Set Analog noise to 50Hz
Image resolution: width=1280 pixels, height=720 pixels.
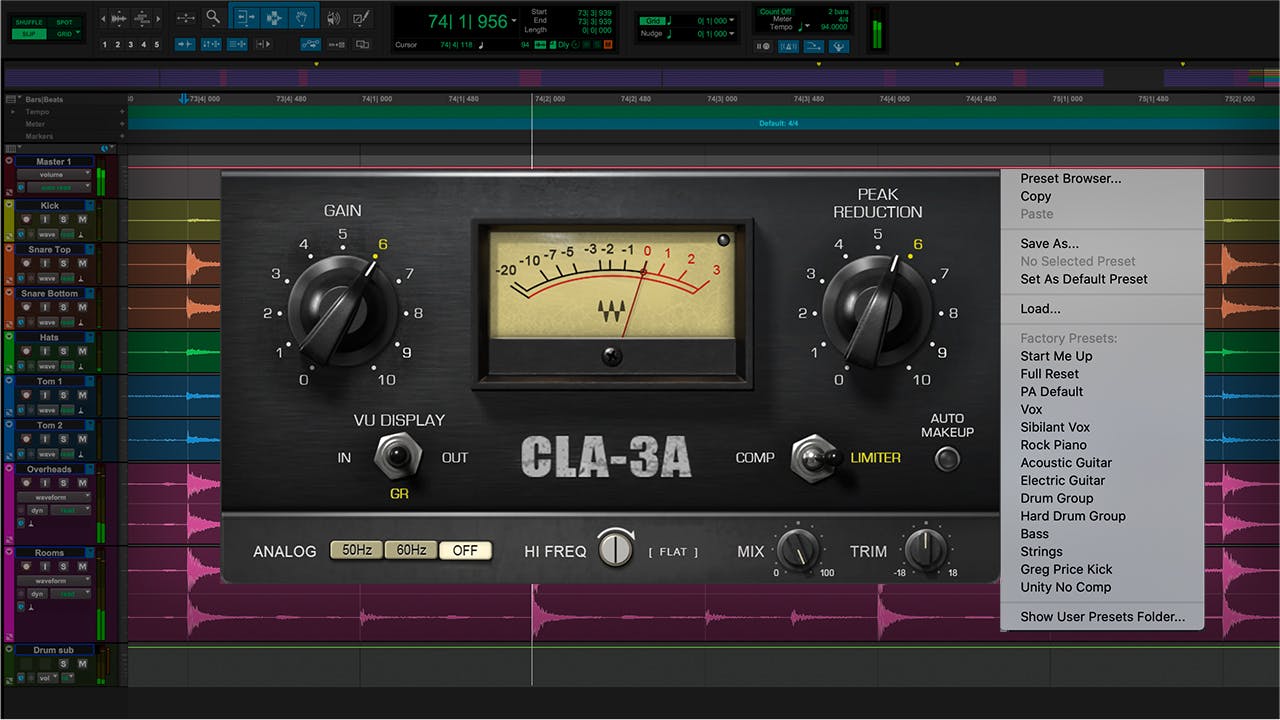tap(356, 550)
